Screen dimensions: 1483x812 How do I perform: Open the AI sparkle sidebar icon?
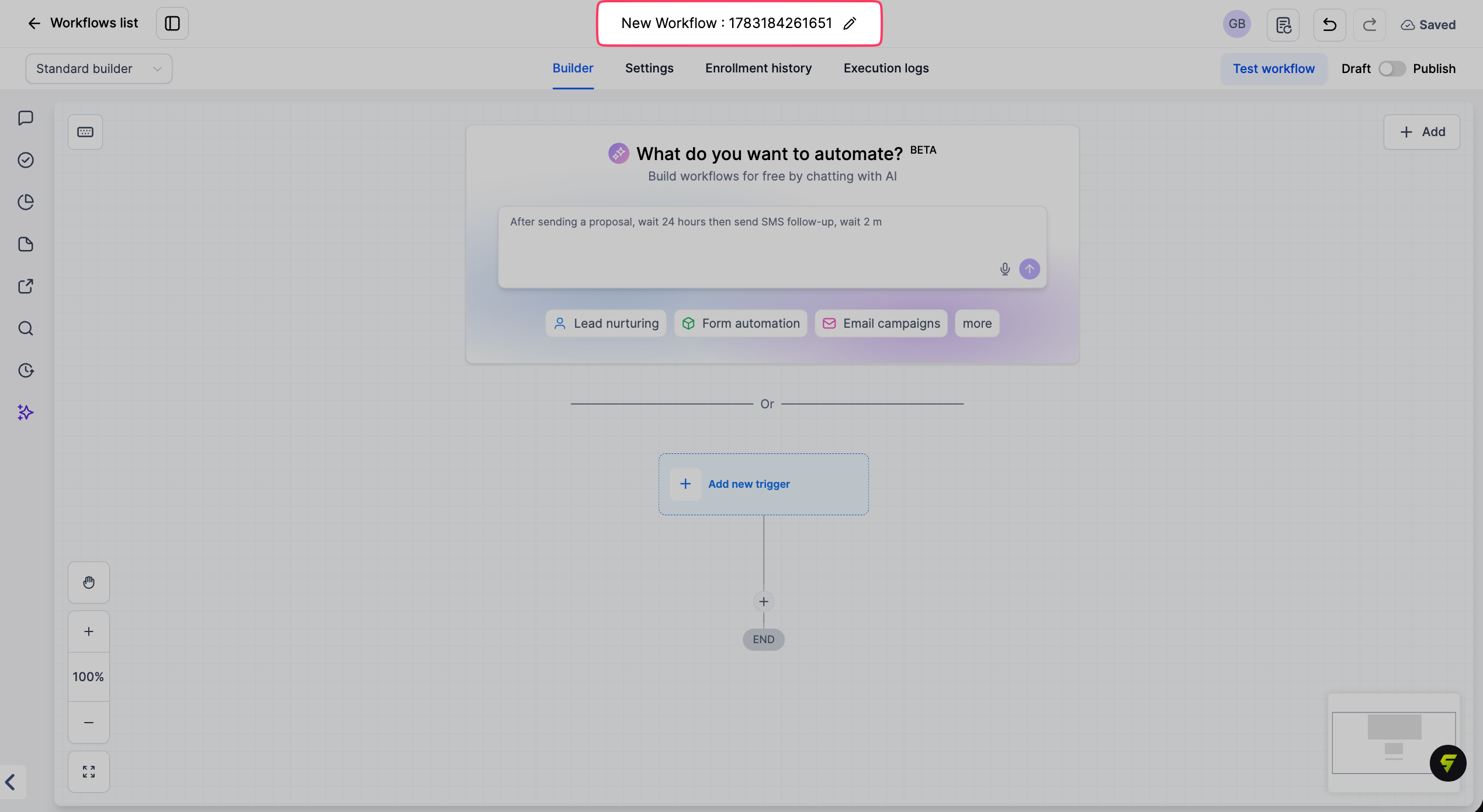26,412
